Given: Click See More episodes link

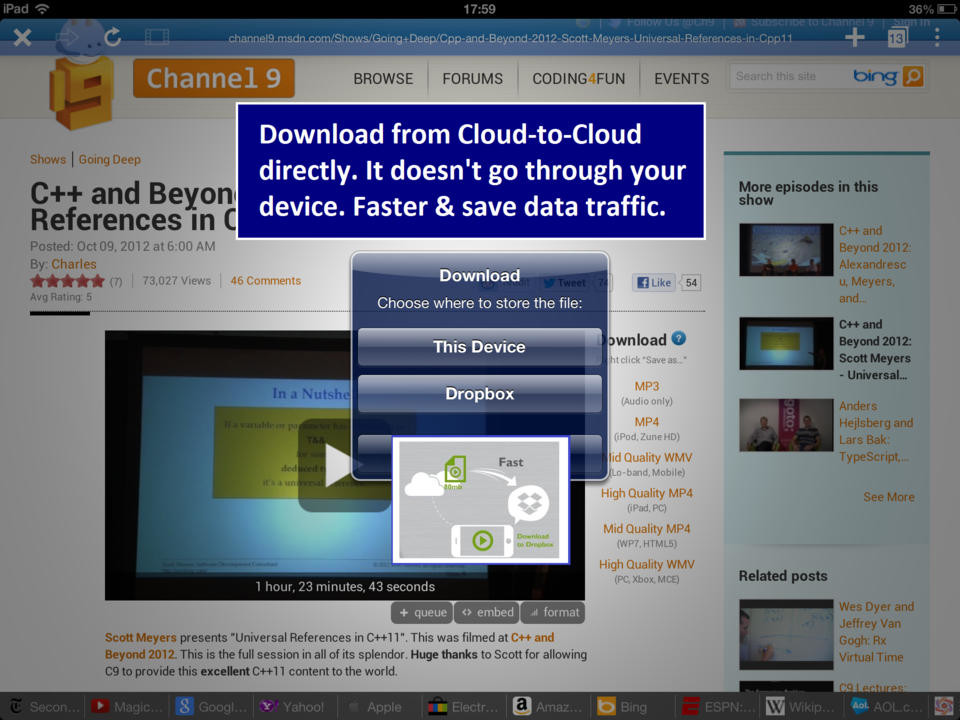Looking at the screenshot, I should [888, 497].
